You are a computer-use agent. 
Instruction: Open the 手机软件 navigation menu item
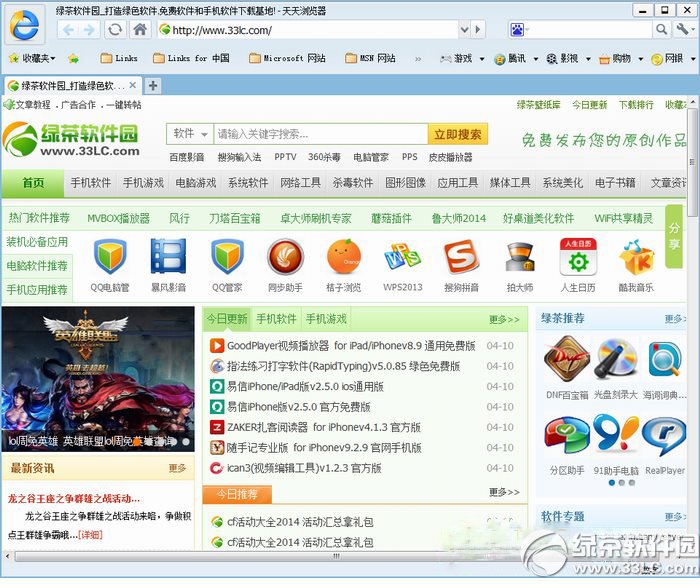(x=90, y=183)
